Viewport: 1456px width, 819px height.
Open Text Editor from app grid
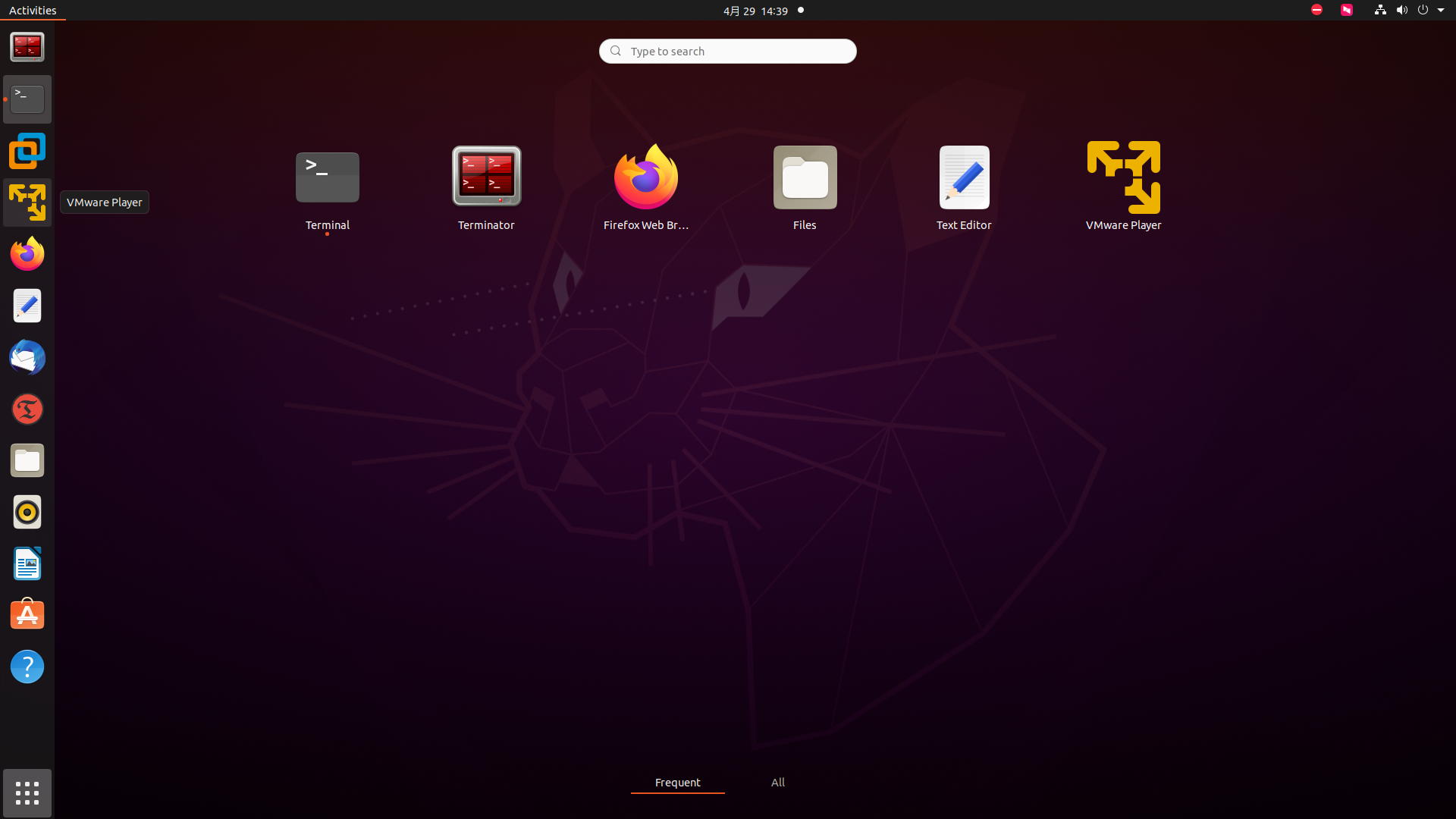[x=964, y=177]
